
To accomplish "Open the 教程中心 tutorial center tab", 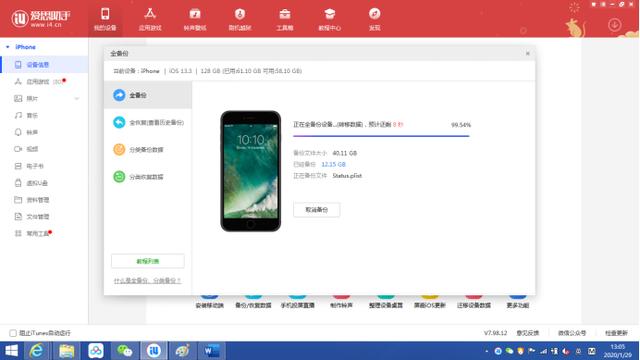I will 329,19.
